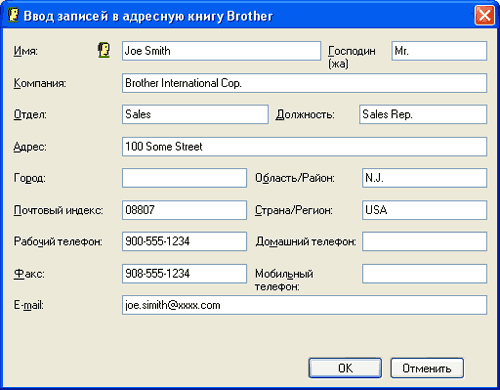Screen dimensions: 500x390
Task: Select the Господин(жа) title field with Mr.
Action: [x=439, y=51]
